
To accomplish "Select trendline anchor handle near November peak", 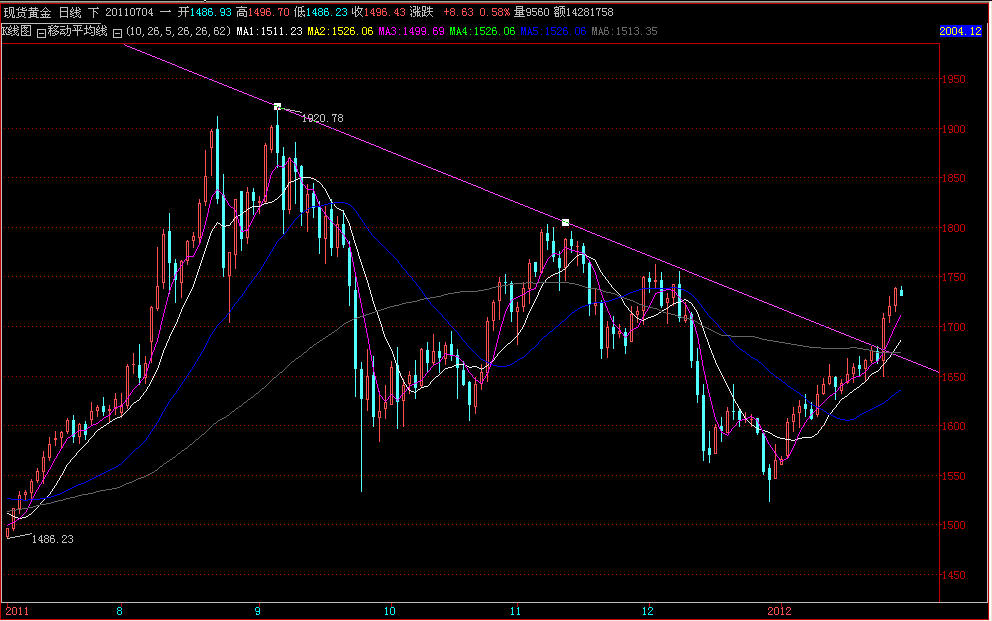I will (566, 223).
